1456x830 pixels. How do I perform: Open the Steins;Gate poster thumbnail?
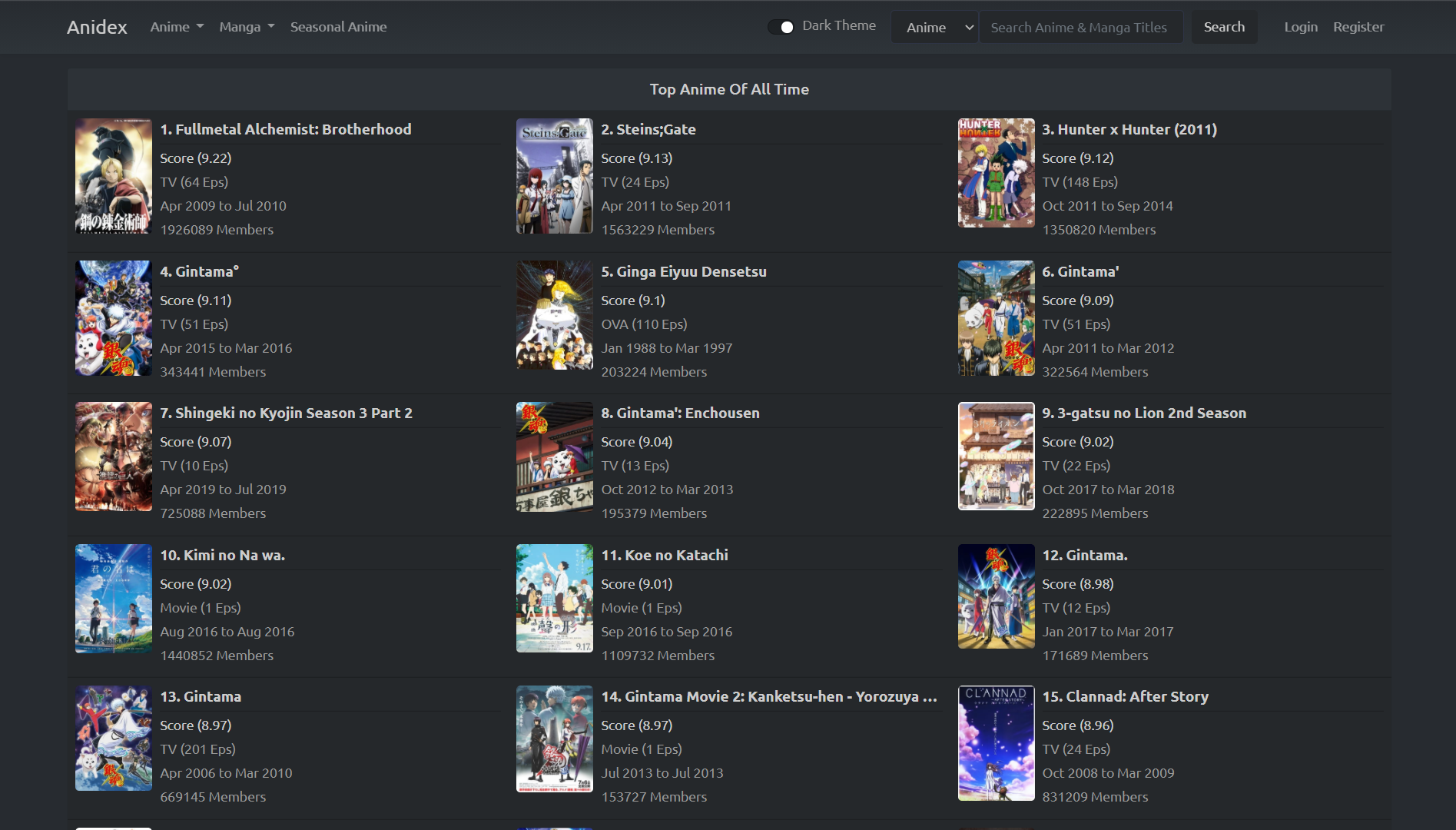pyautogui.click(x=555, y=176)
